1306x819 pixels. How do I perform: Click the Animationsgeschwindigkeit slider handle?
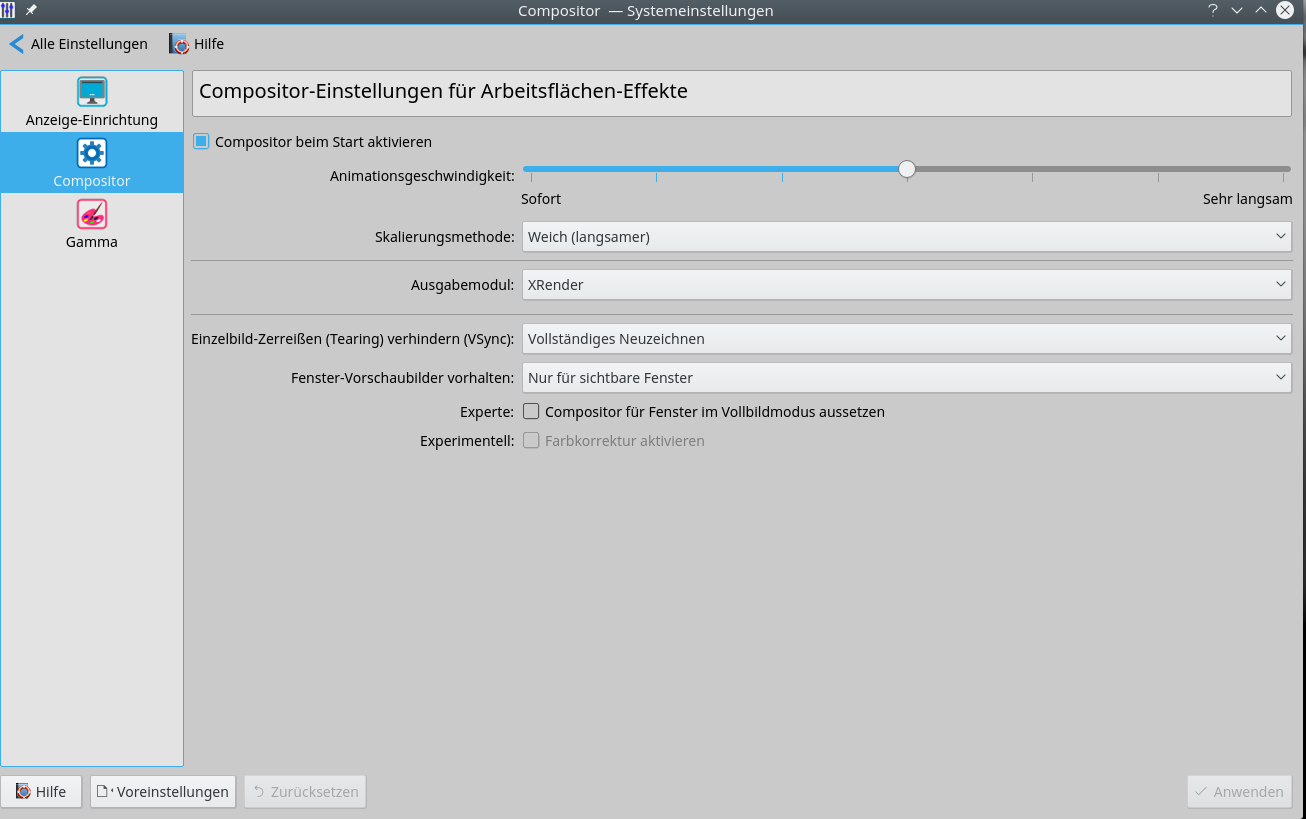pyautogui.click(x=907, y=169)
